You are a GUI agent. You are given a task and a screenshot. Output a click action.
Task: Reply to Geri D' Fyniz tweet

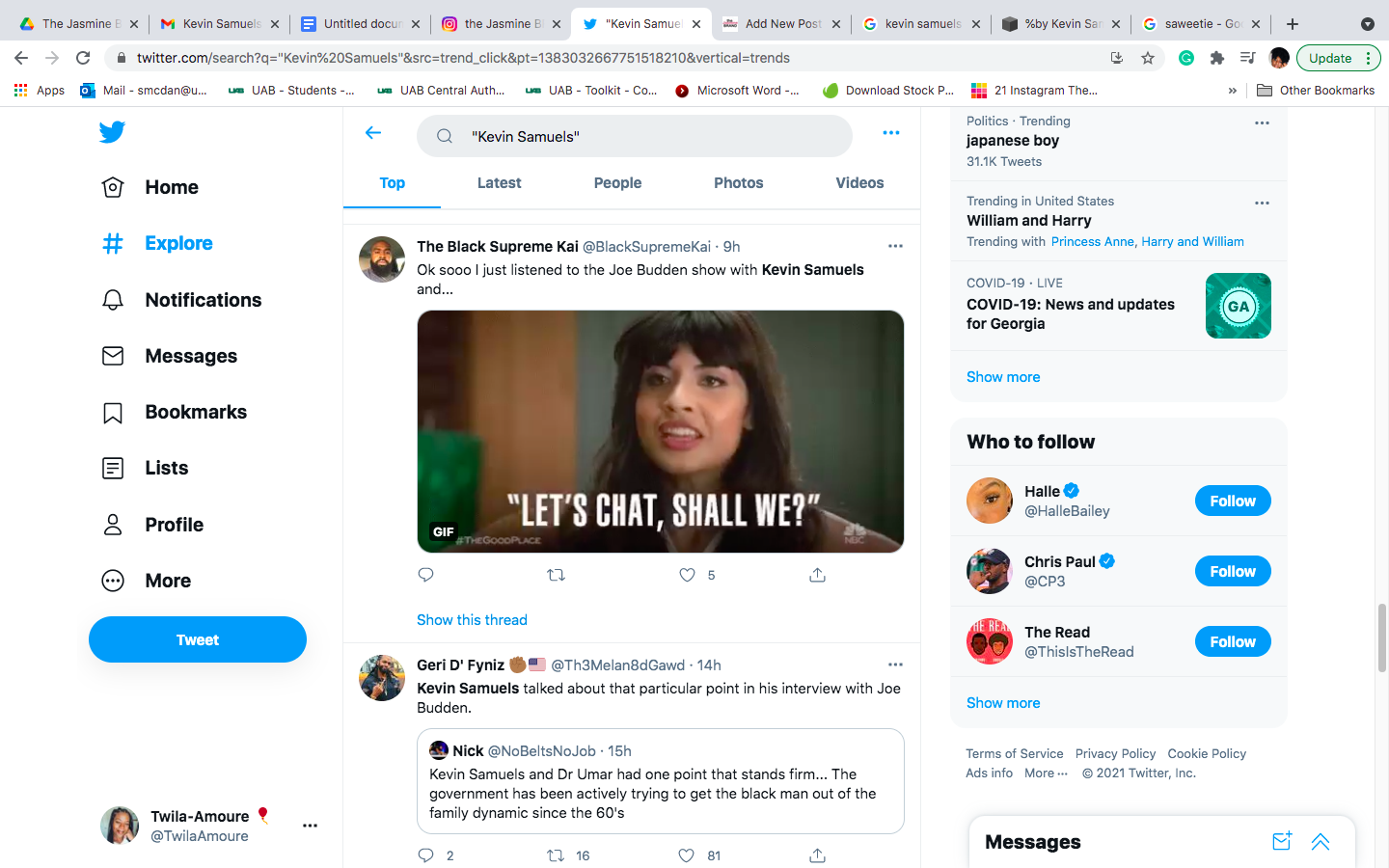point(425,855)
